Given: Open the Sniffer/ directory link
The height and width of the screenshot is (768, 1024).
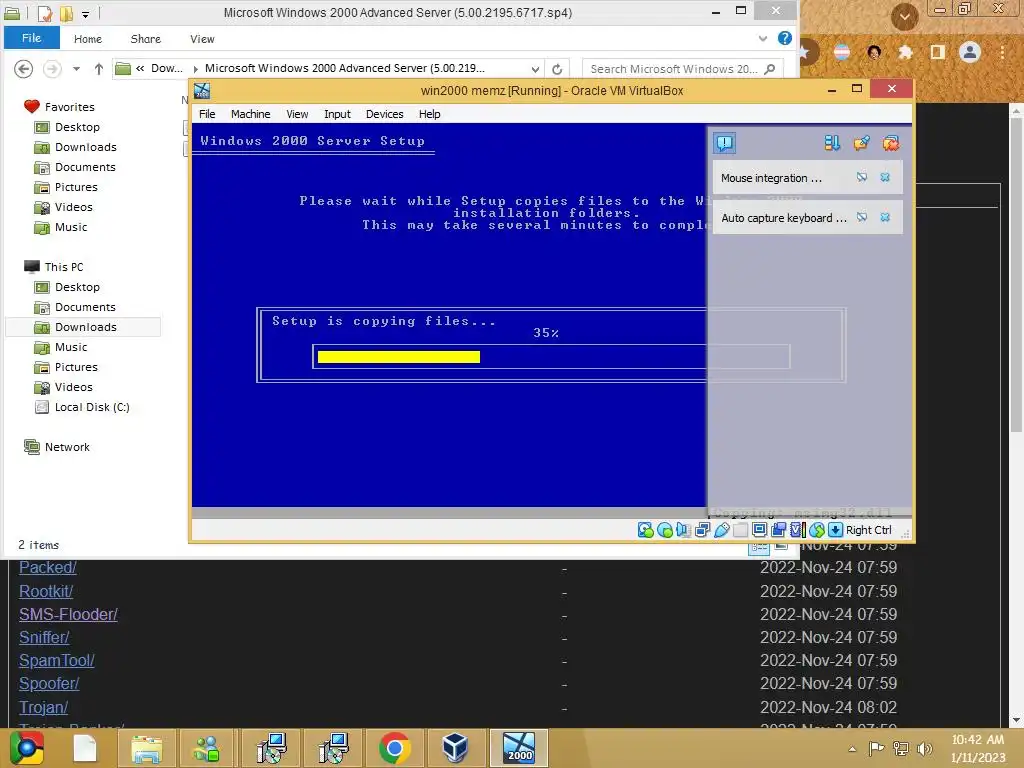Looking at the screenshot, I should point(44,637).
